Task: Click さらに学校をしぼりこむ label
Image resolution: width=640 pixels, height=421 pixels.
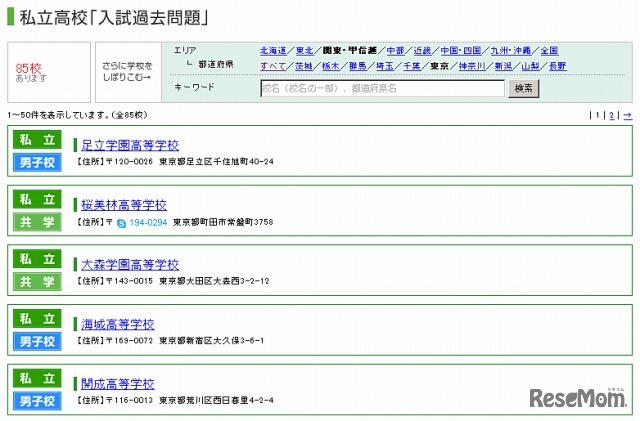Action: tap(127, 71)
